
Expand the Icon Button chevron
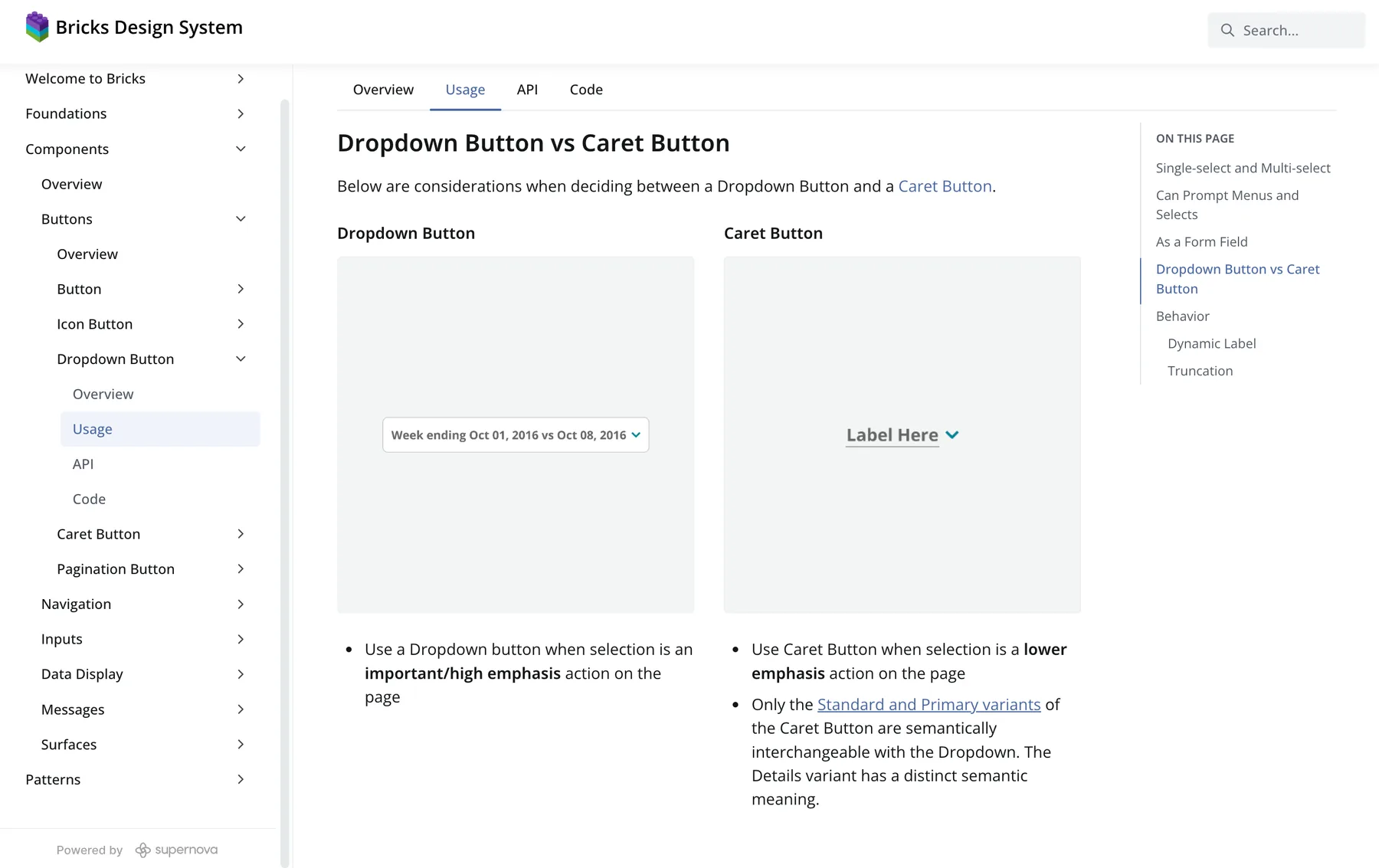[x=241, y=324]
